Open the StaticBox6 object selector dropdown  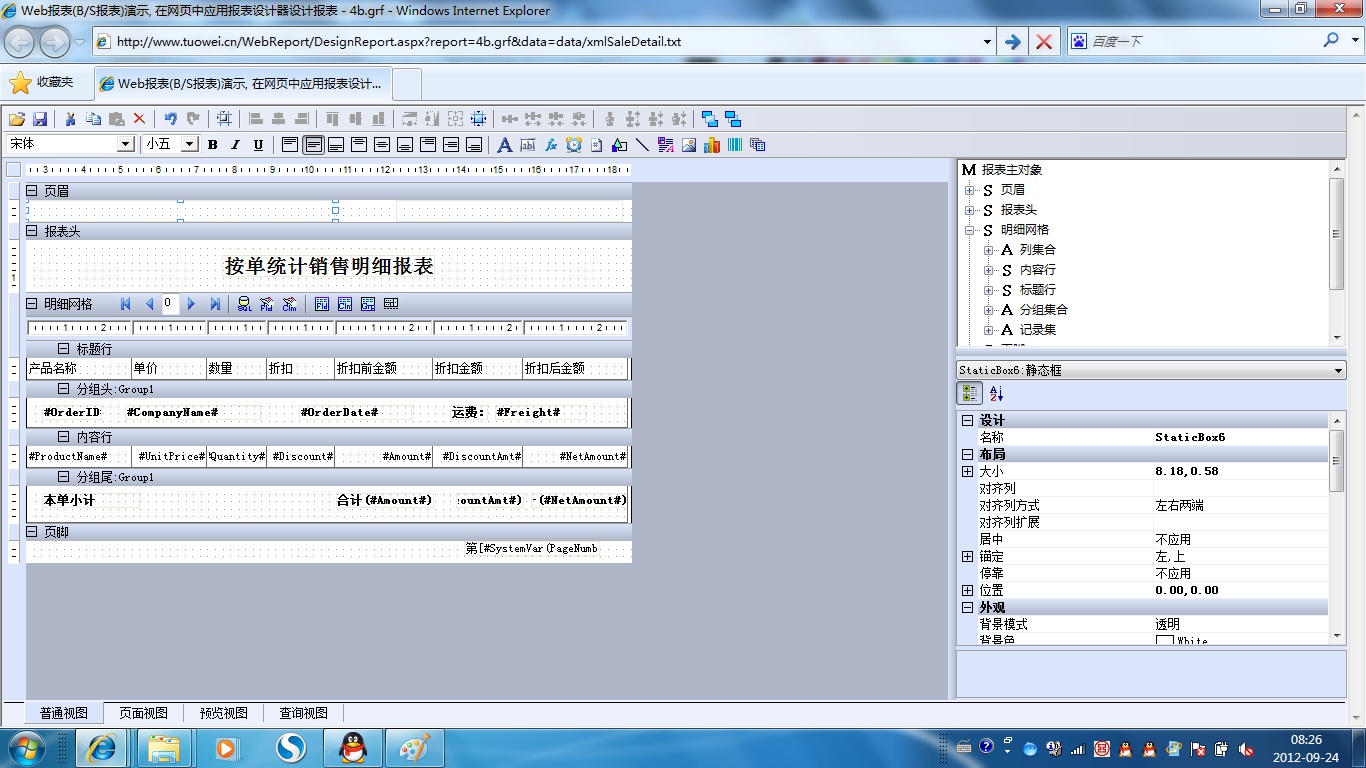pos(1339,371)
